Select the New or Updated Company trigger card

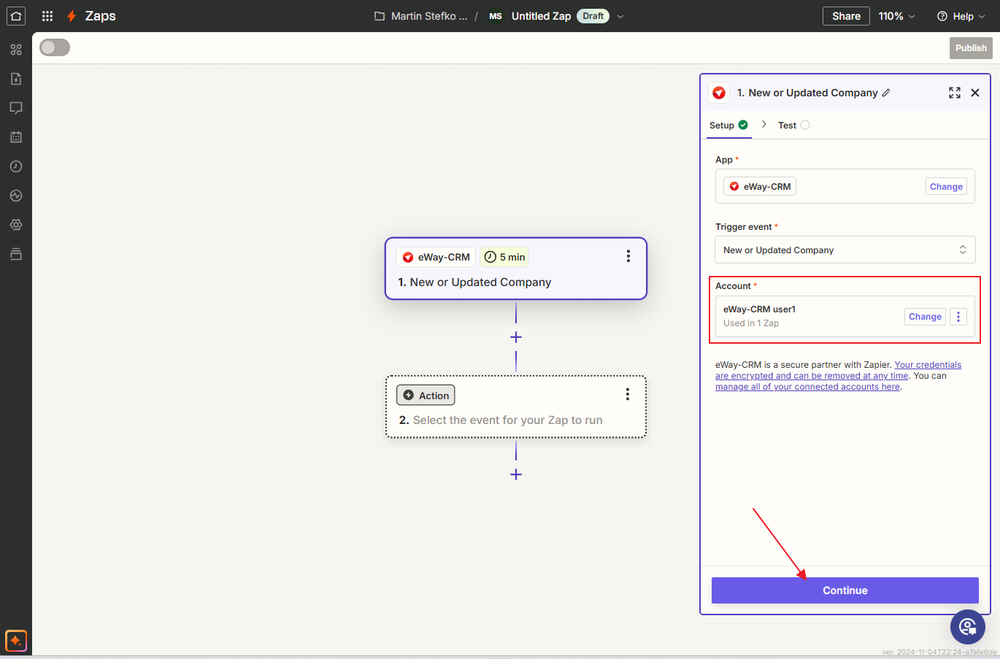[x=516, y=269]
